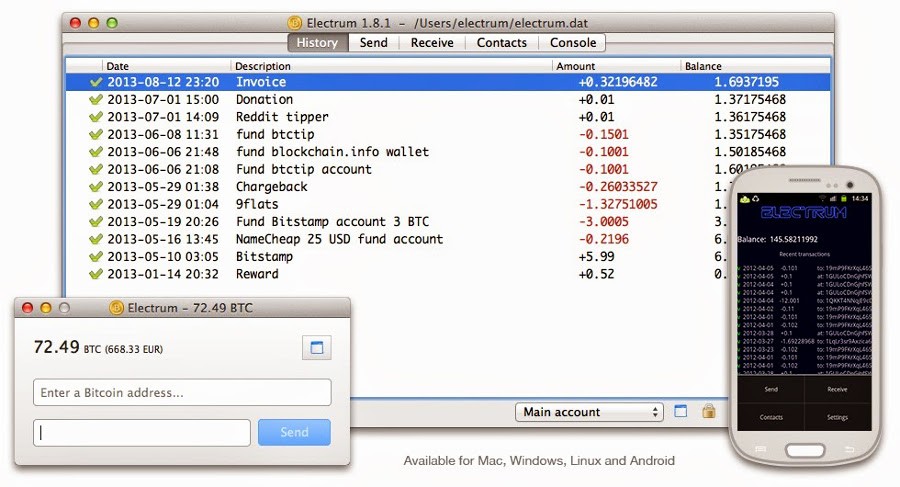Viewport: 900px width, 487px height.
Task: Click the checkmark on Reward row
Action: pos(96,274)
